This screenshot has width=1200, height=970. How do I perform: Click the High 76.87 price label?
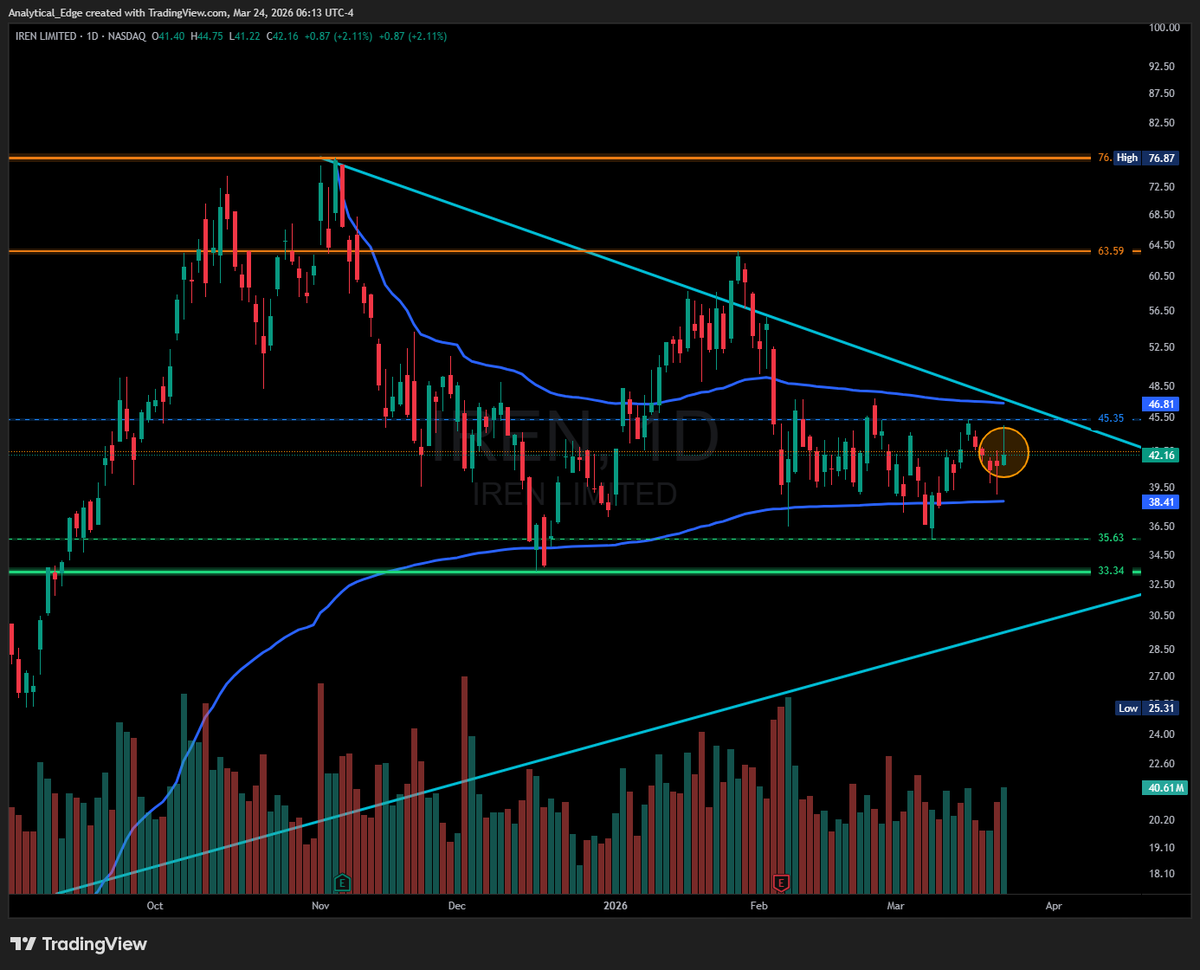click(x=1144, y=158)
